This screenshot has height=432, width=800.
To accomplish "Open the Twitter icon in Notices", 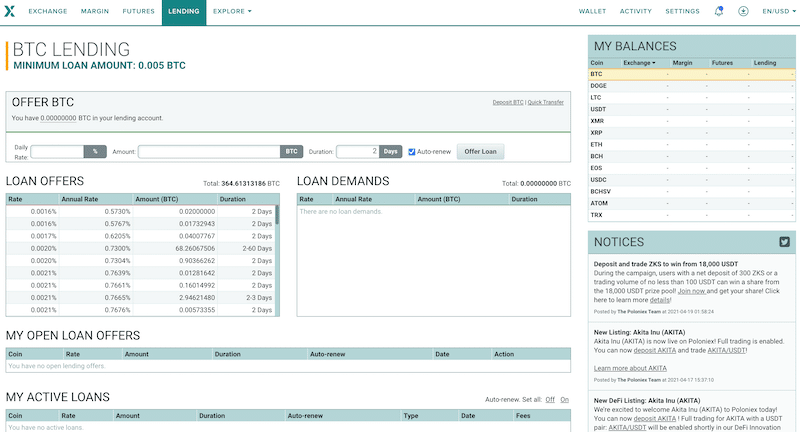I will (x=785, y=242).
